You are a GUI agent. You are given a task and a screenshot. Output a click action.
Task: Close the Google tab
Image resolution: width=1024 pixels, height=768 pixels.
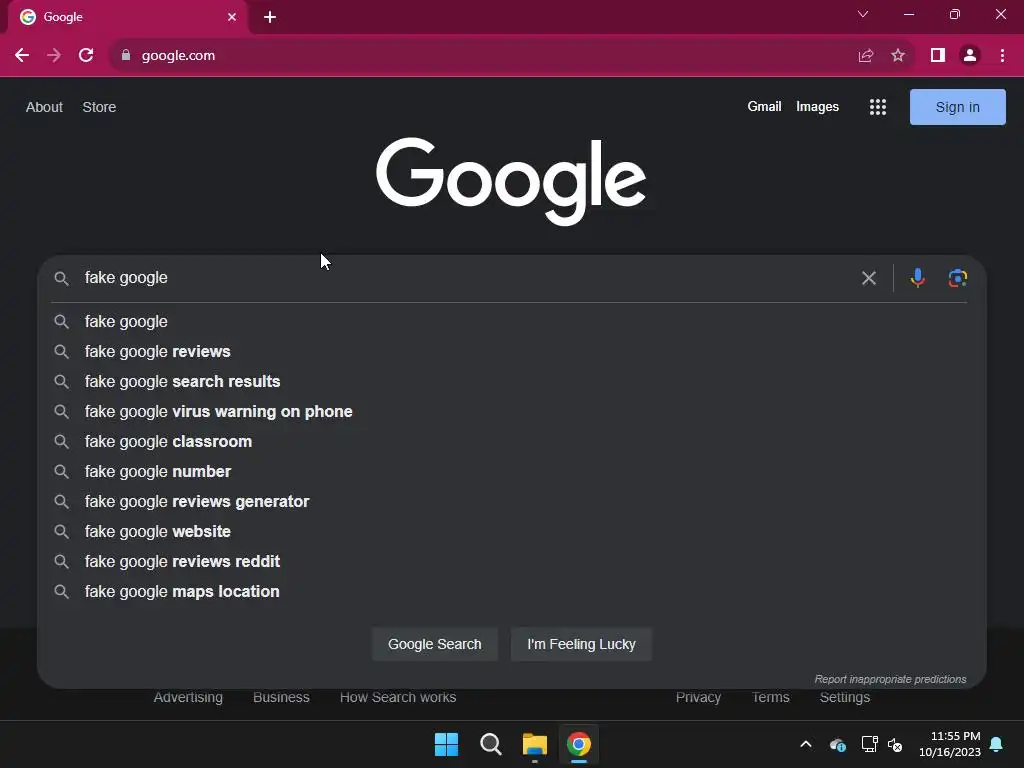point(232,17)
